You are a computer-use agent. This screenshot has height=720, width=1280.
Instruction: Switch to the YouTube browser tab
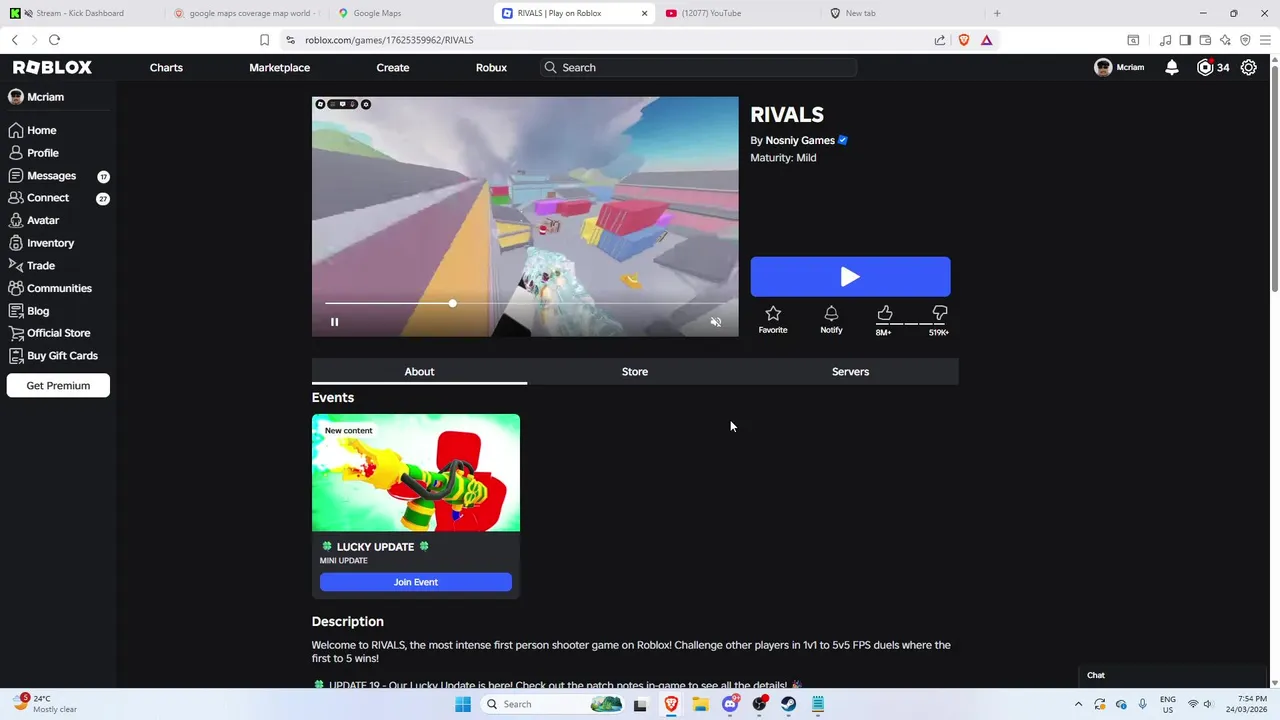[x=737, y=13]
